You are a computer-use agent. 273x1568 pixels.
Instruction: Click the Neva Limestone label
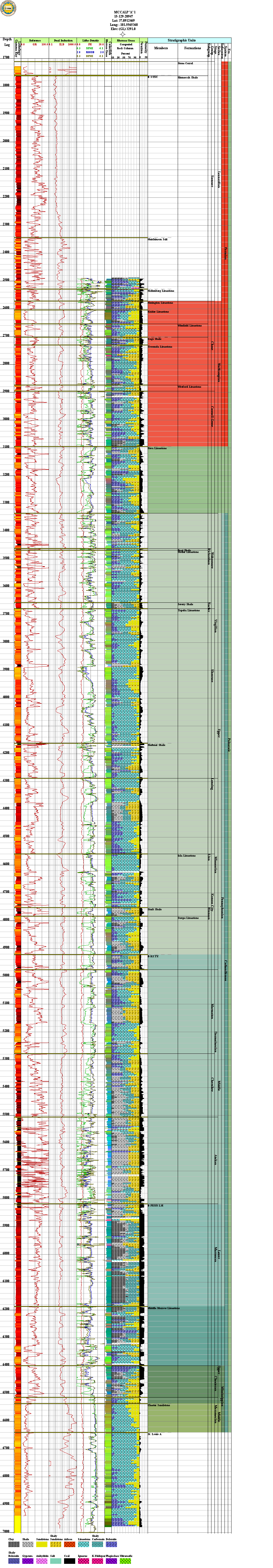coord(157,449)
